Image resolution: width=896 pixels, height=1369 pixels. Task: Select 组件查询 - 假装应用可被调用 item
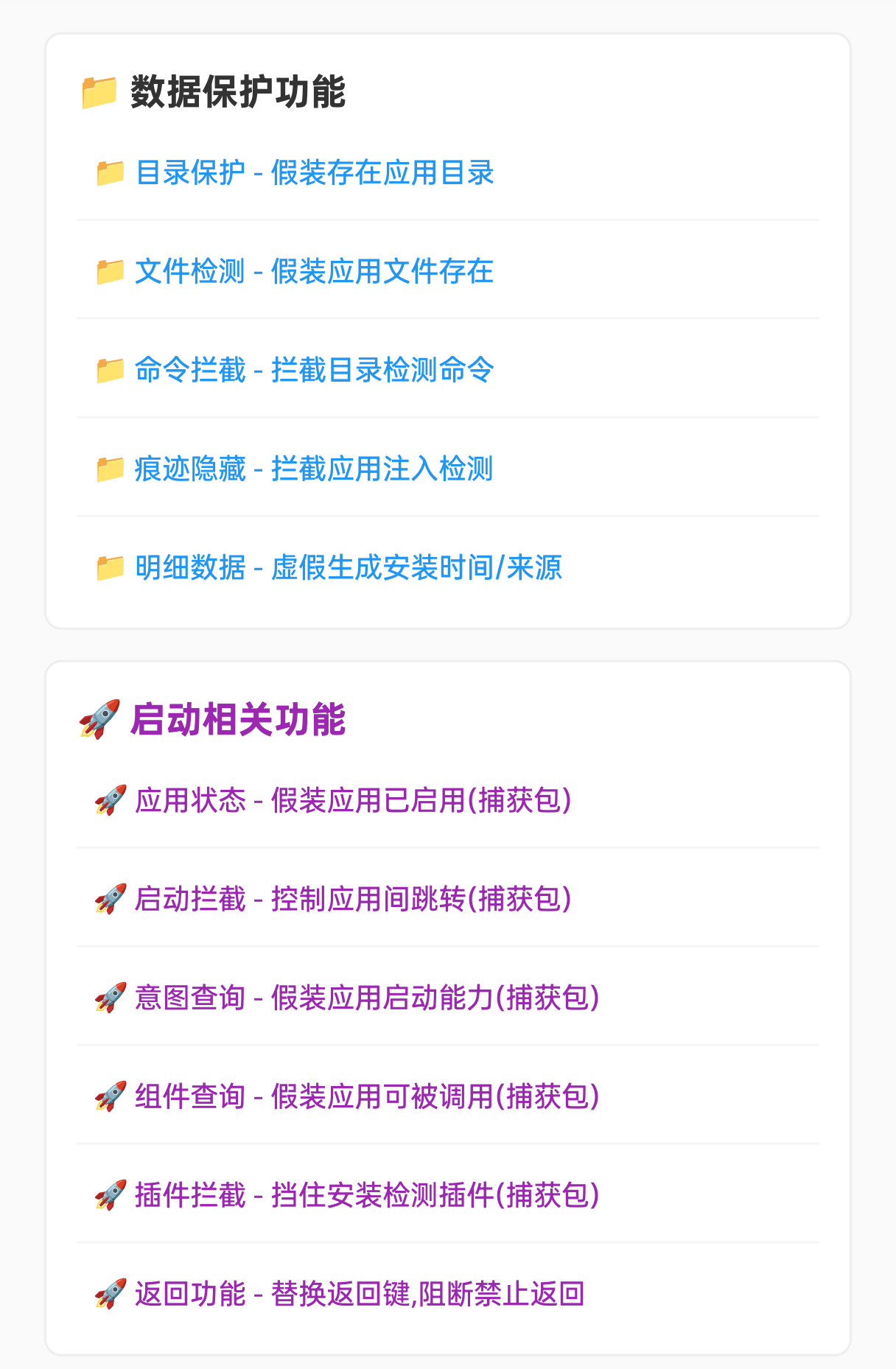point(448,1097)
